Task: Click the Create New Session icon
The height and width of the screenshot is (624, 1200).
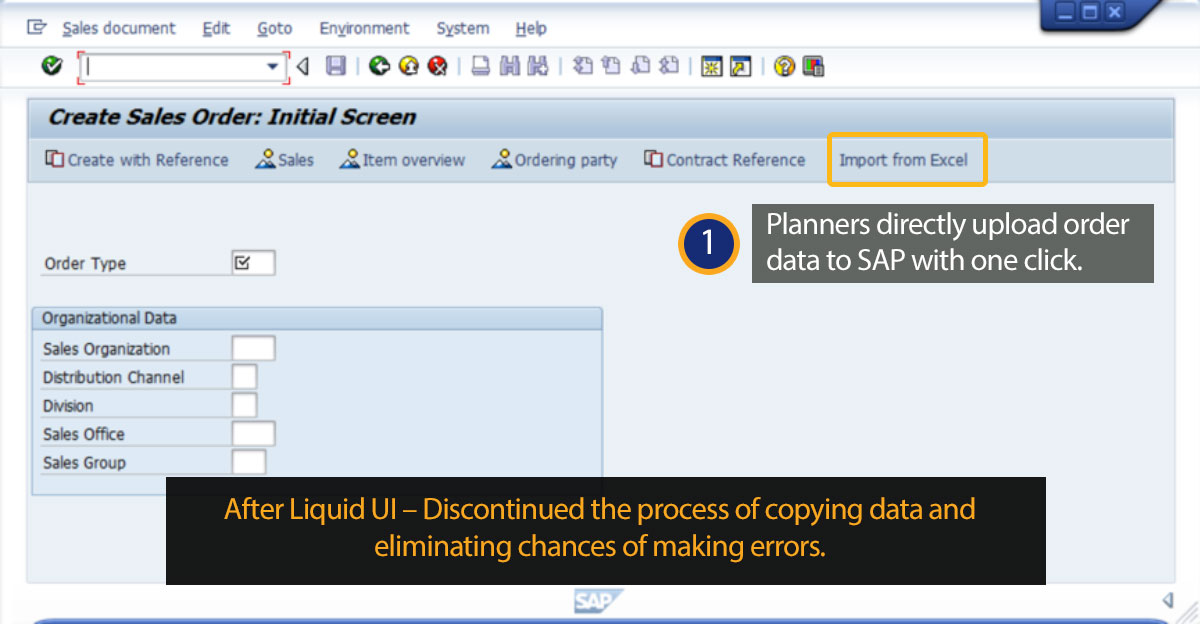Action: pyautogui.click(x=712, y=66)
